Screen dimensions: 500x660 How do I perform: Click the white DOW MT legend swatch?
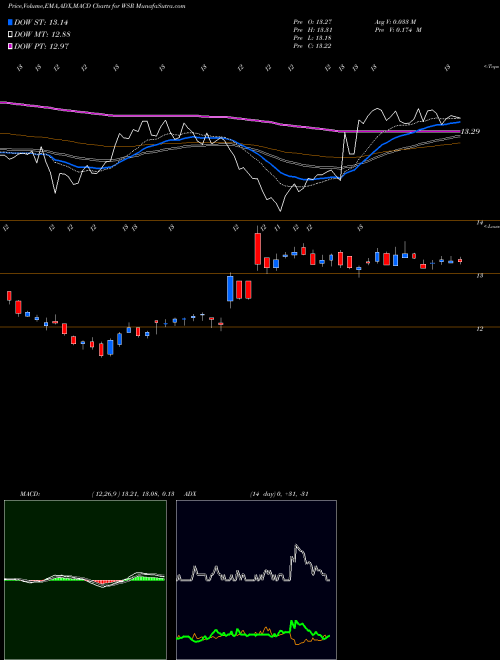[11, 35]
